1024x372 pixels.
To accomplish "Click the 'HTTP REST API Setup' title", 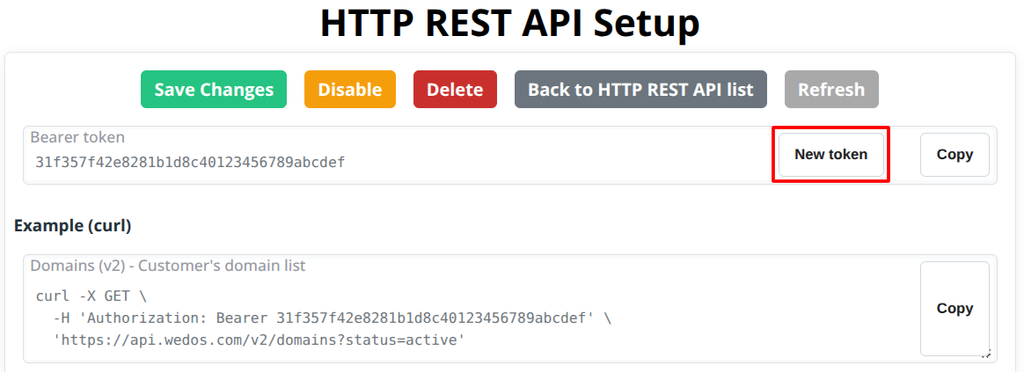I will pos(510,23).
